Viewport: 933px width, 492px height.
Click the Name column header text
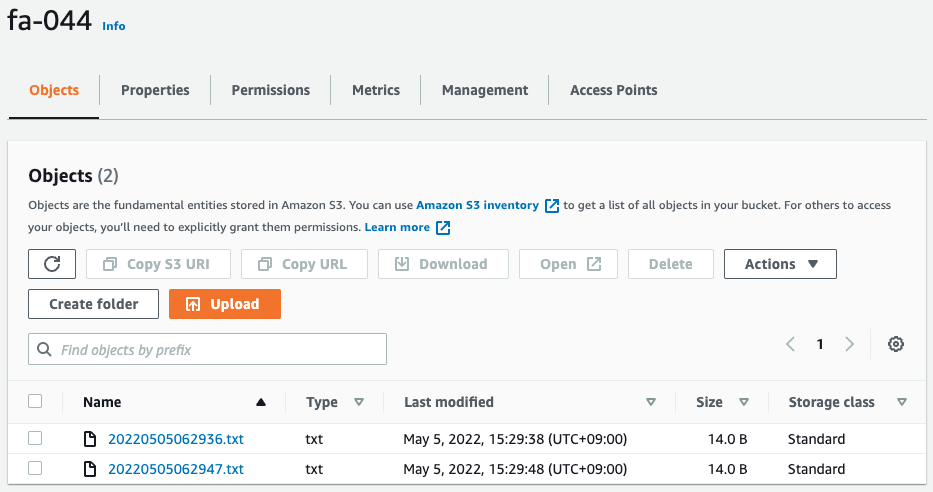click(102, 402)
